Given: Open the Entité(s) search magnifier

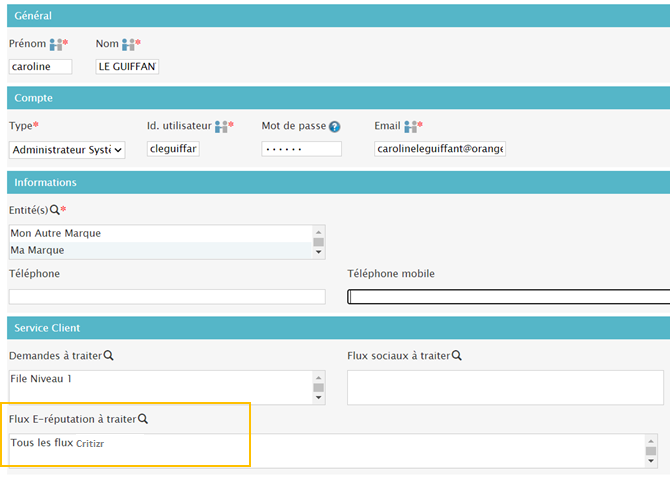Looking at the screenshot, I should (54, 209).
